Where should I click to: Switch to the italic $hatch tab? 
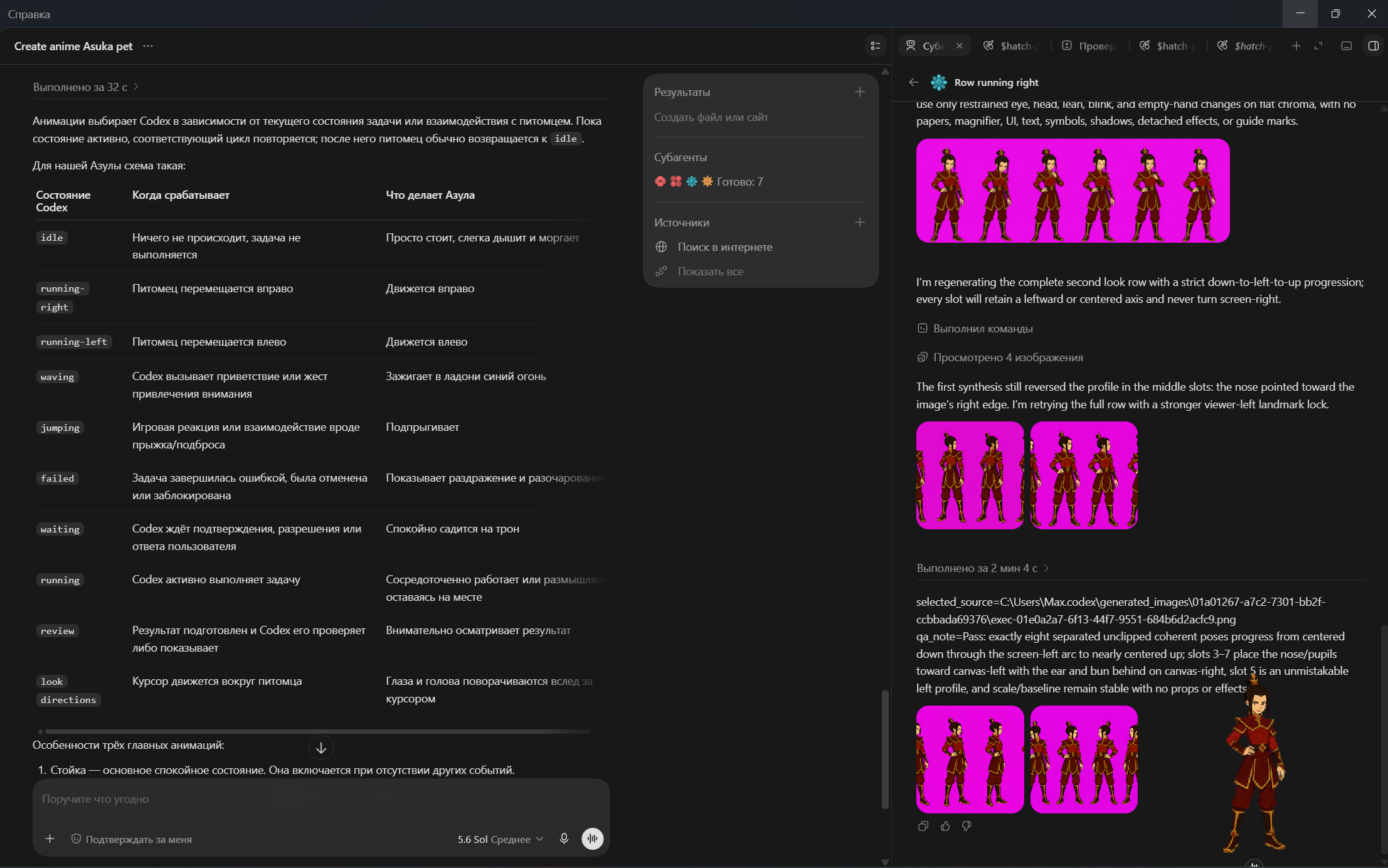click(1245, 46)
